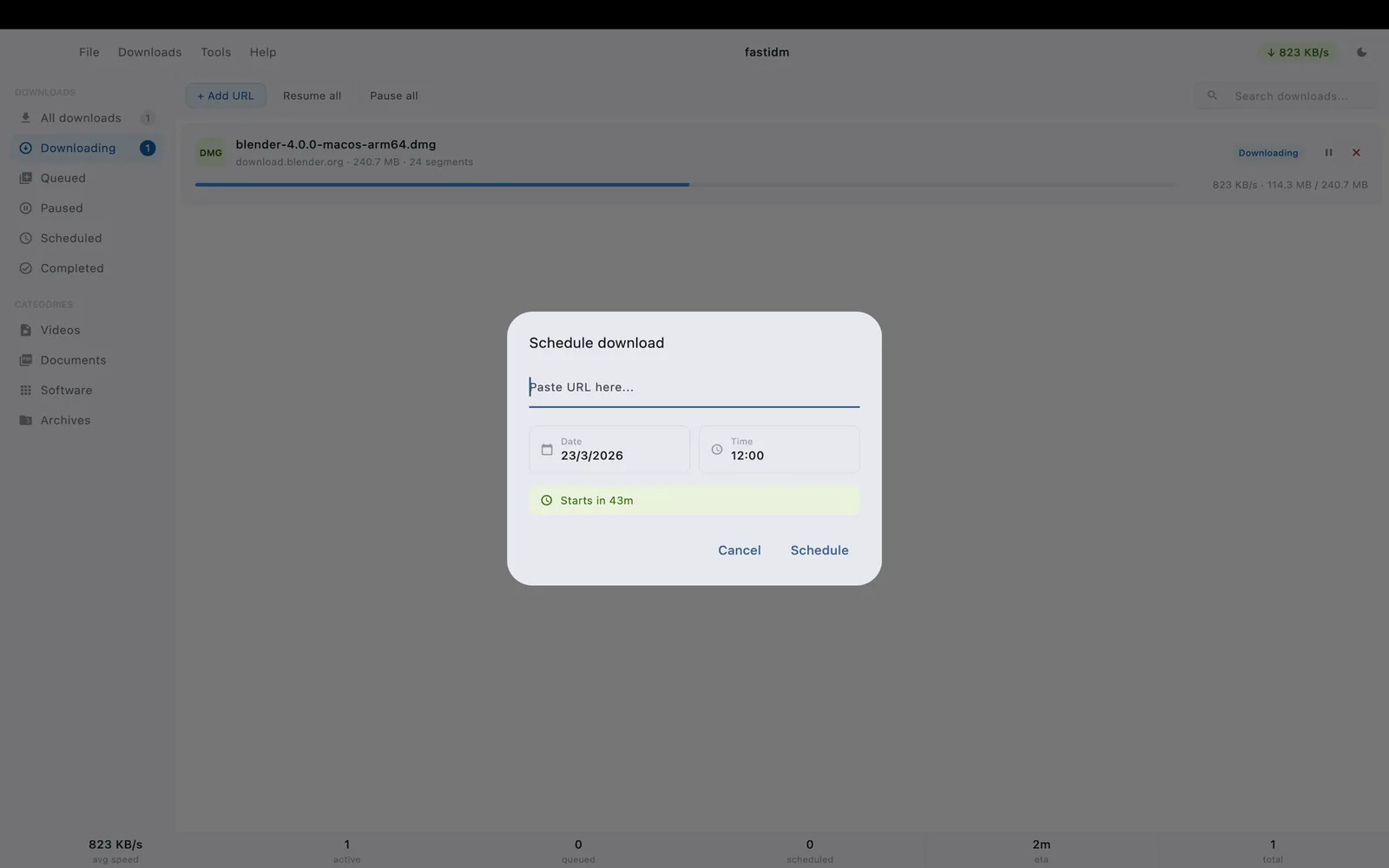This screenshot has width=1389, height=868.
Task: Click the calendar icon in Date field
Action: click(x=547, y=450)
